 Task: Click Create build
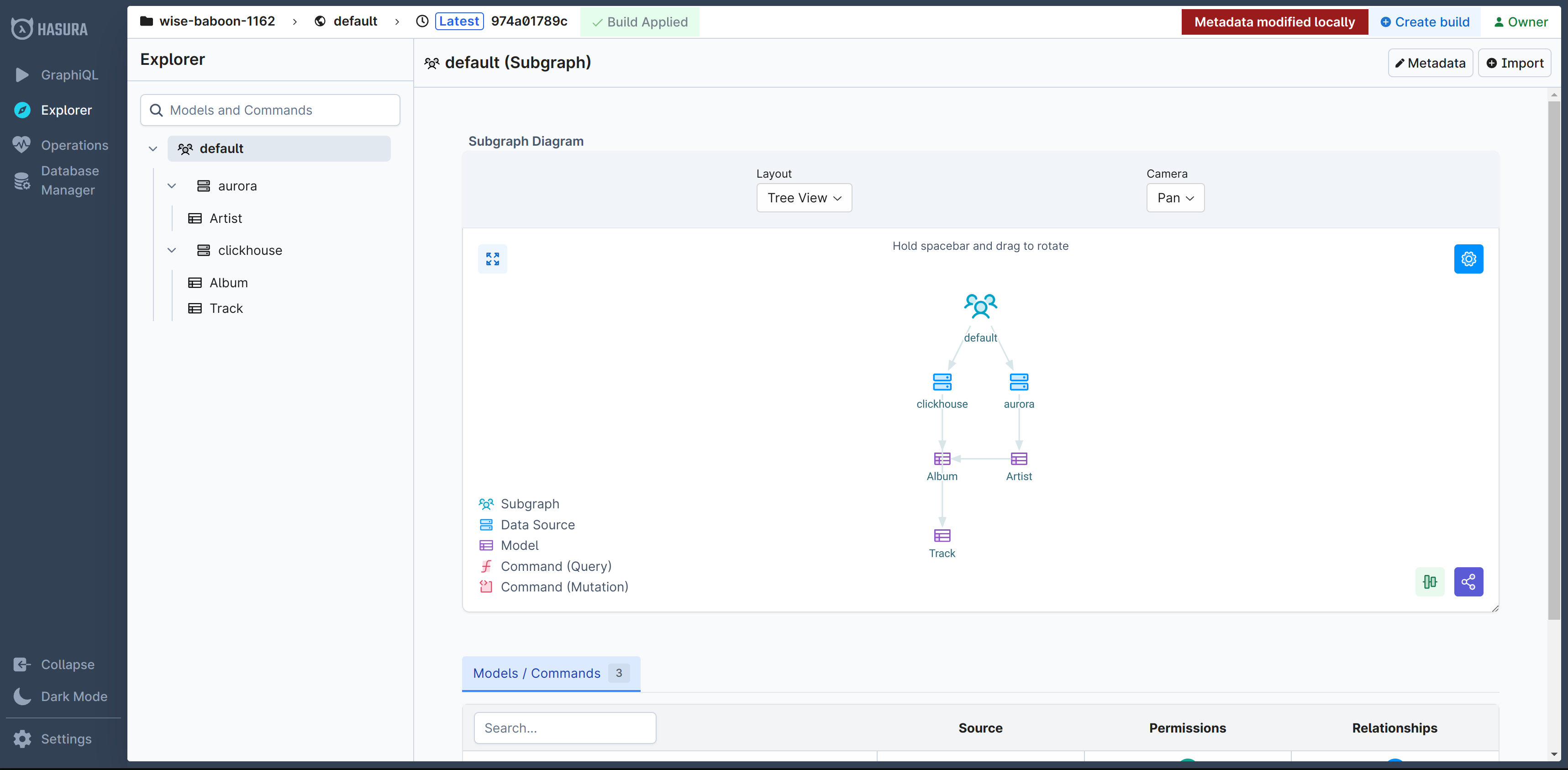[x=1424, y=22]
